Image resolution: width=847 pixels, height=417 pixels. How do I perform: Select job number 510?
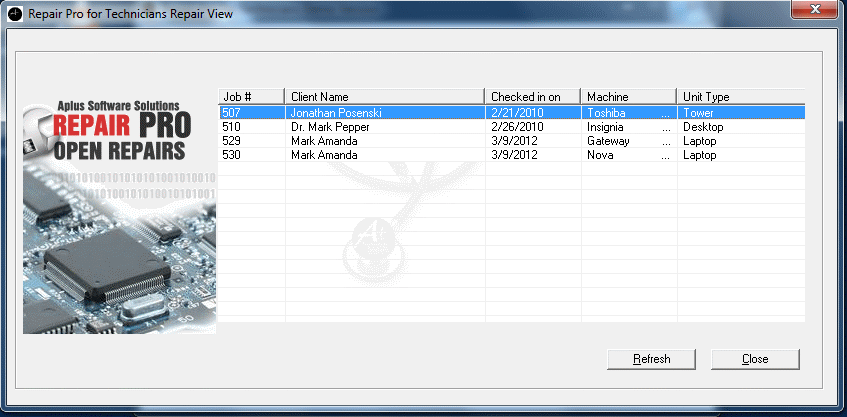(x=231, y=127)
